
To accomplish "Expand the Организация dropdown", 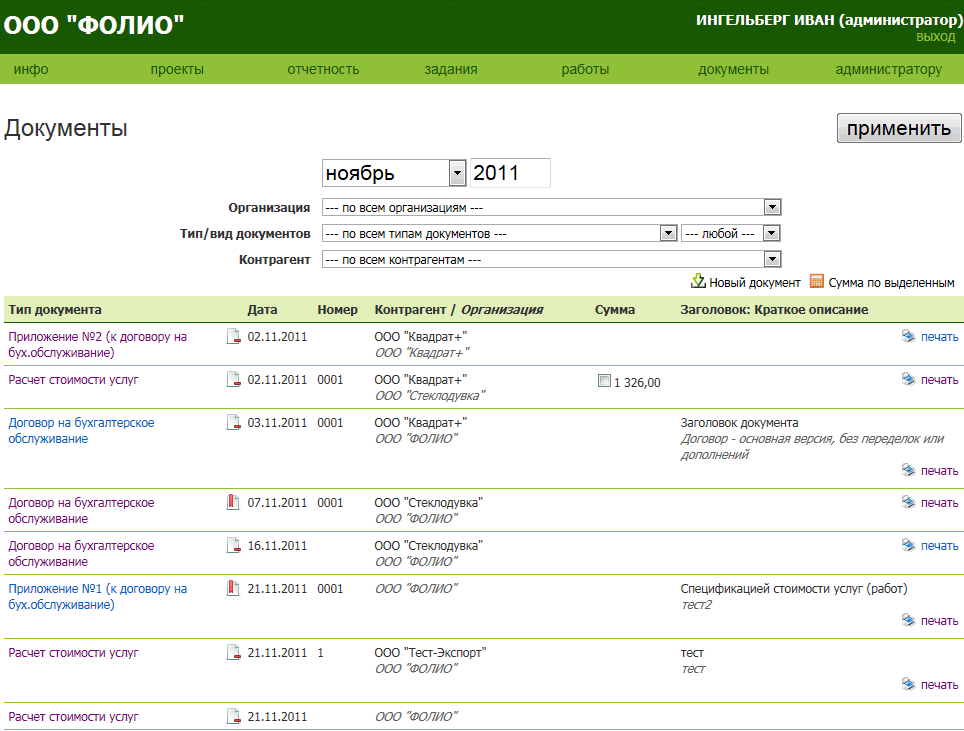I will click(x=772, y=207).
